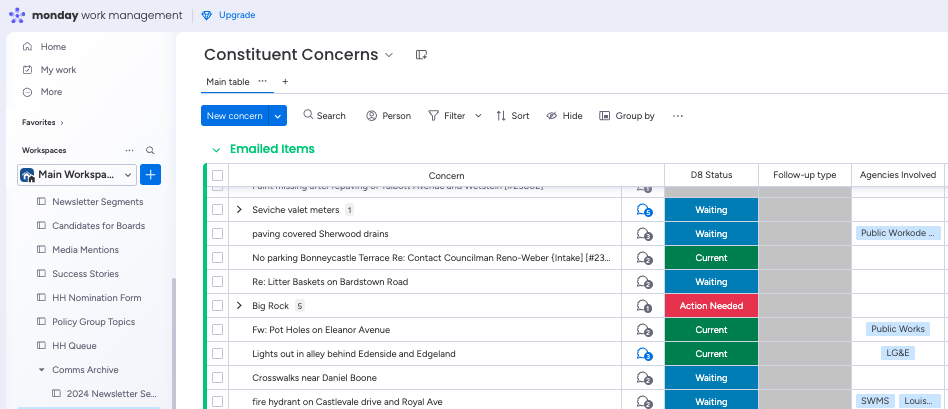948x409 pixels.
Task: Open updates for Crosswalks near Daniel Boone
Action: point(644,378)
